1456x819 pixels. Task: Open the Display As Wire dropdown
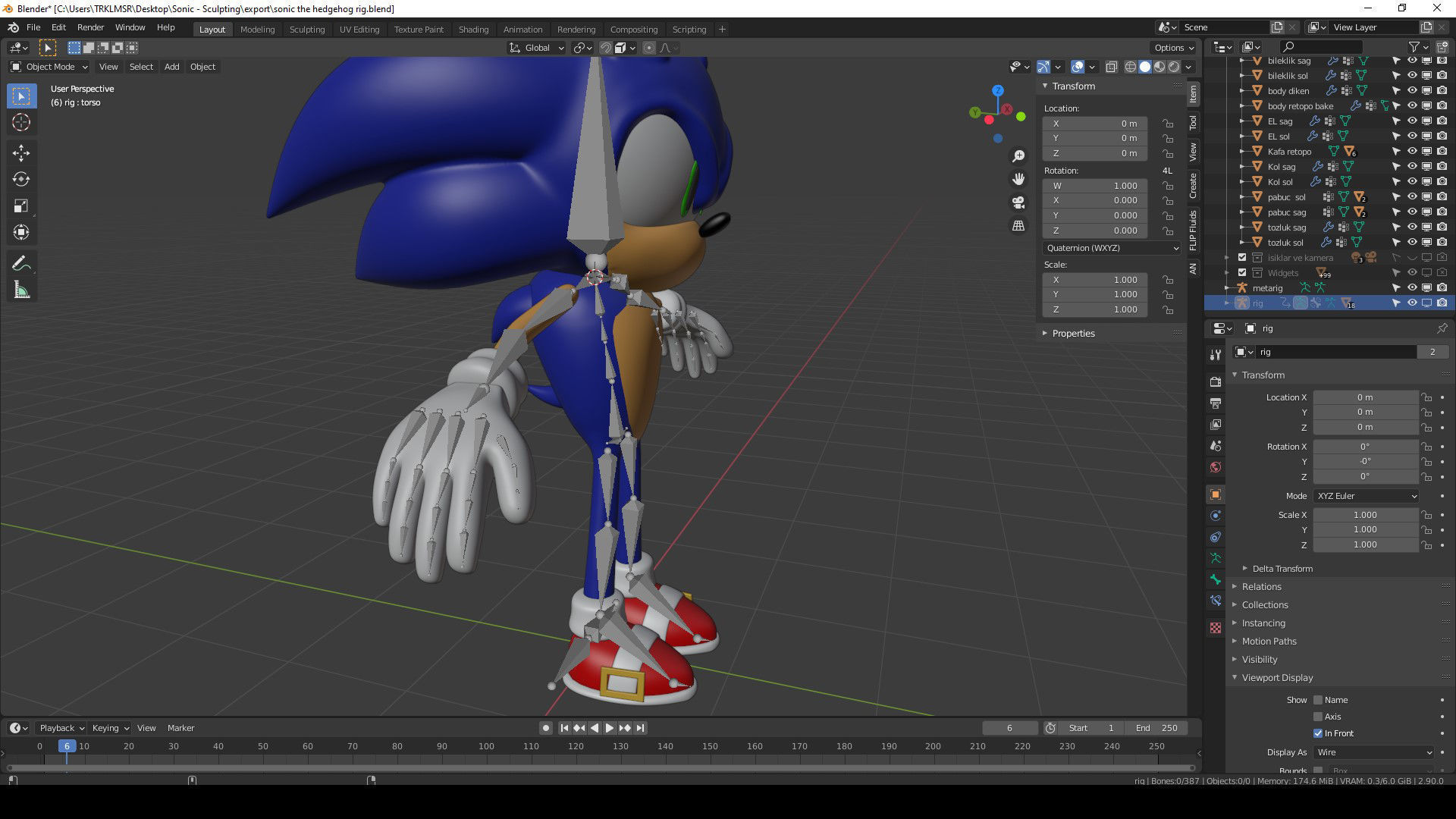point(1373,752)
